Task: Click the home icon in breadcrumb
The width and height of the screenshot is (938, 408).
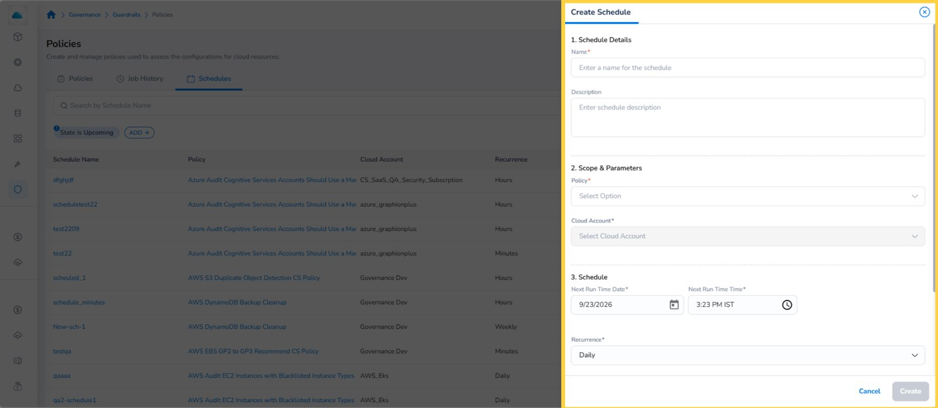Action: [51, 14]
